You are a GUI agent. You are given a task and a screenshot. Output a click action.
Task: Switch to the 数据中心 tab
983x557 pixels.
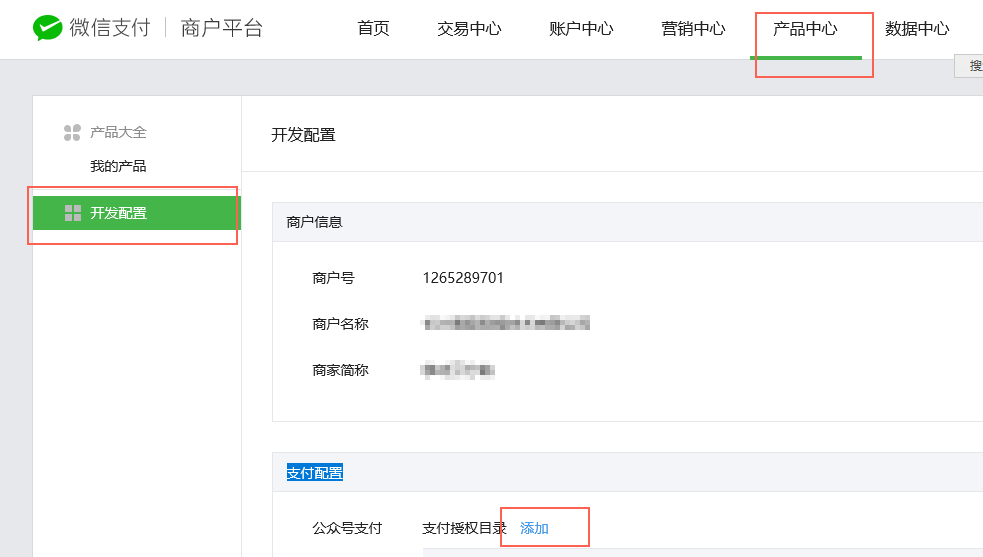[917, 29]
